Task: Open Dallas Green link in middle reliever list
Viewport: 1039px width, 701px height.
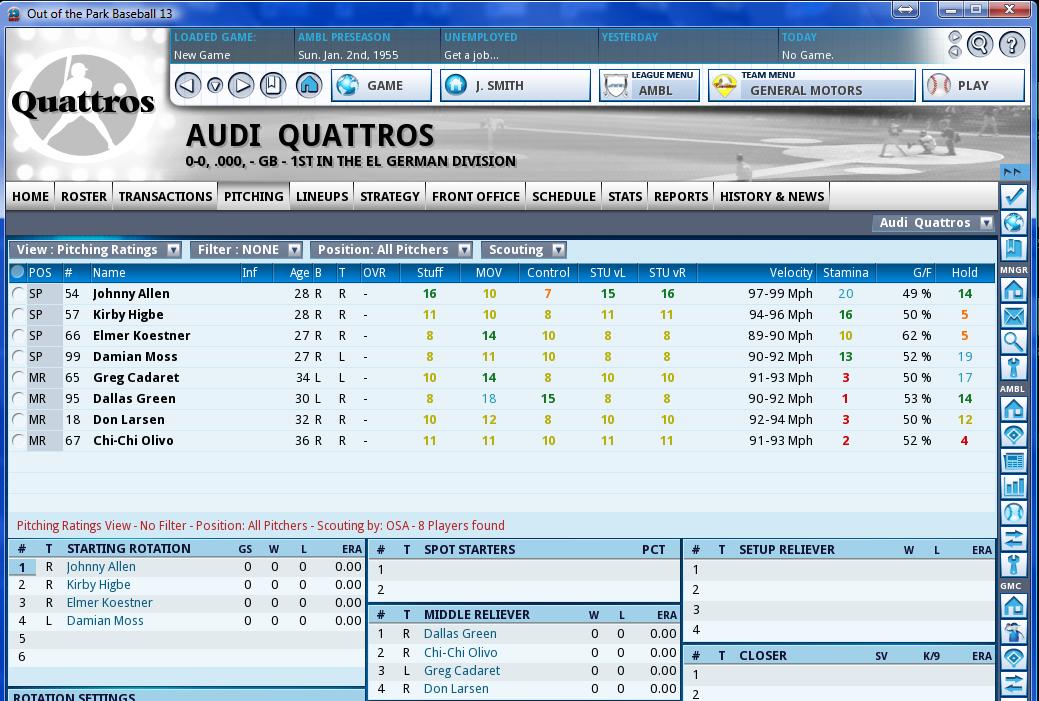Action: [x=460, y=633]
